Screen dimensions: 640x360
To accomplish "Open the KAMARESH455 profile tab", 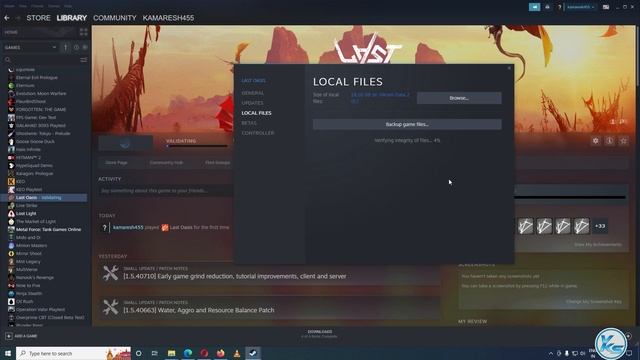I will [x=168, y=18].
